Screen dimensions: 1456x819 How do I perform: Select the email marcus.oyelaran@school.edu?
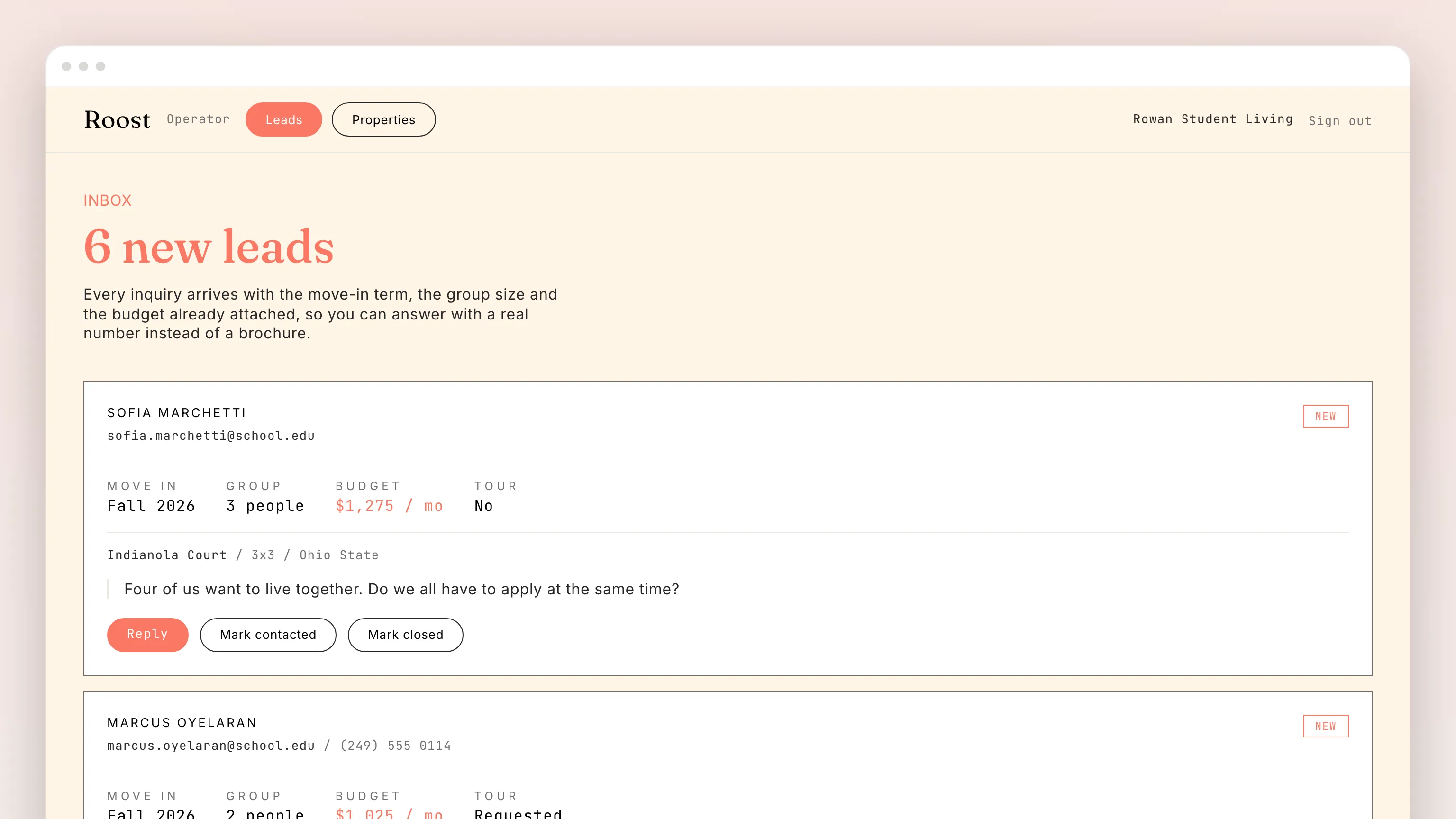[211, 746]
